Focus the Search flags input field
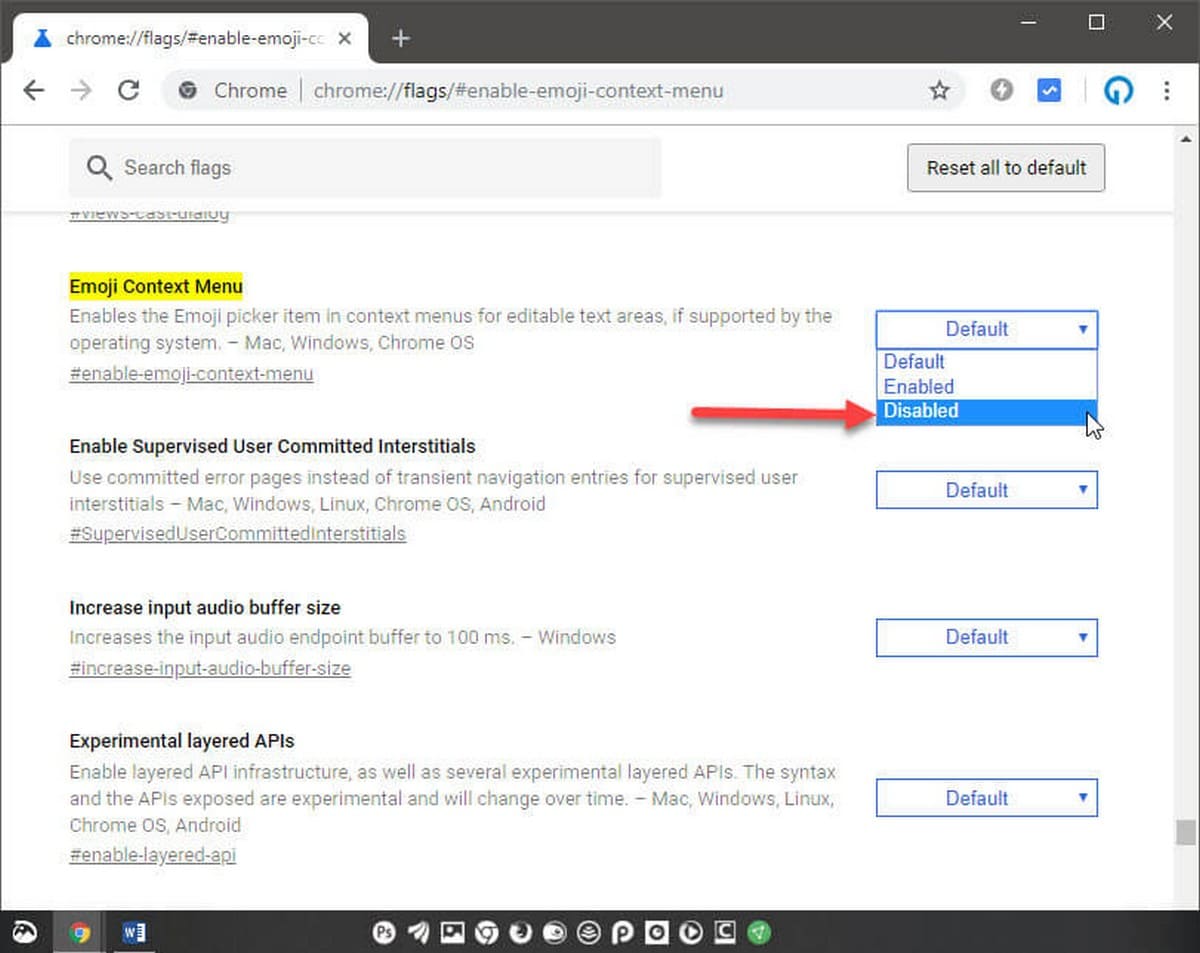 (365, 168)
